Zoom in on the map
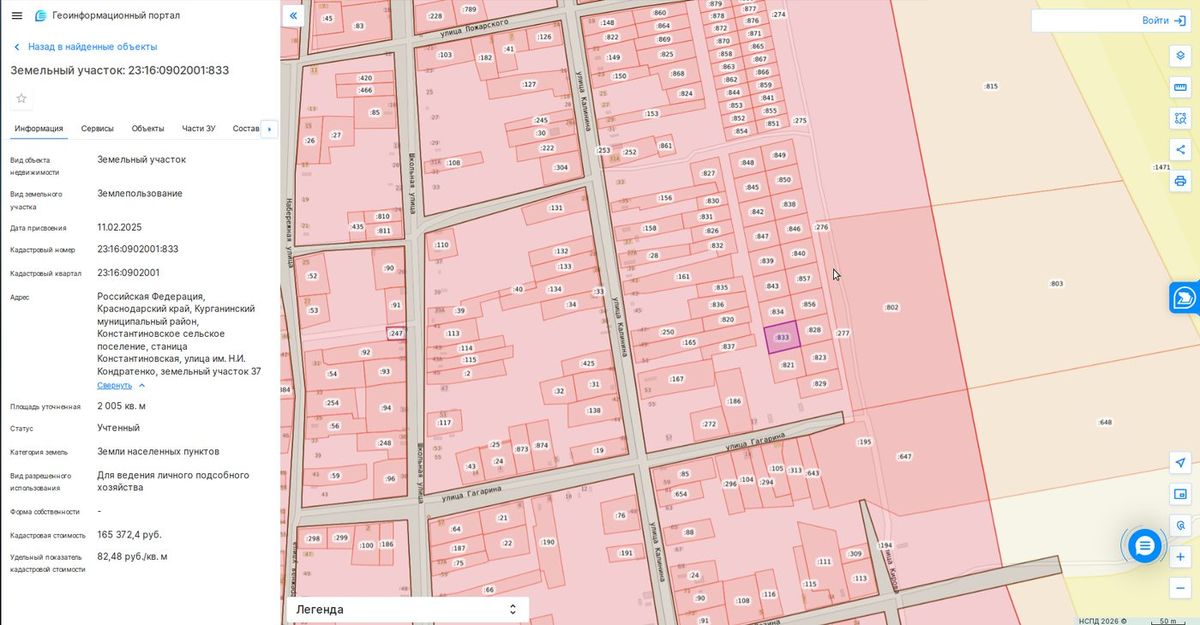Screen dimensions: 1200x625 point(1180,556)
